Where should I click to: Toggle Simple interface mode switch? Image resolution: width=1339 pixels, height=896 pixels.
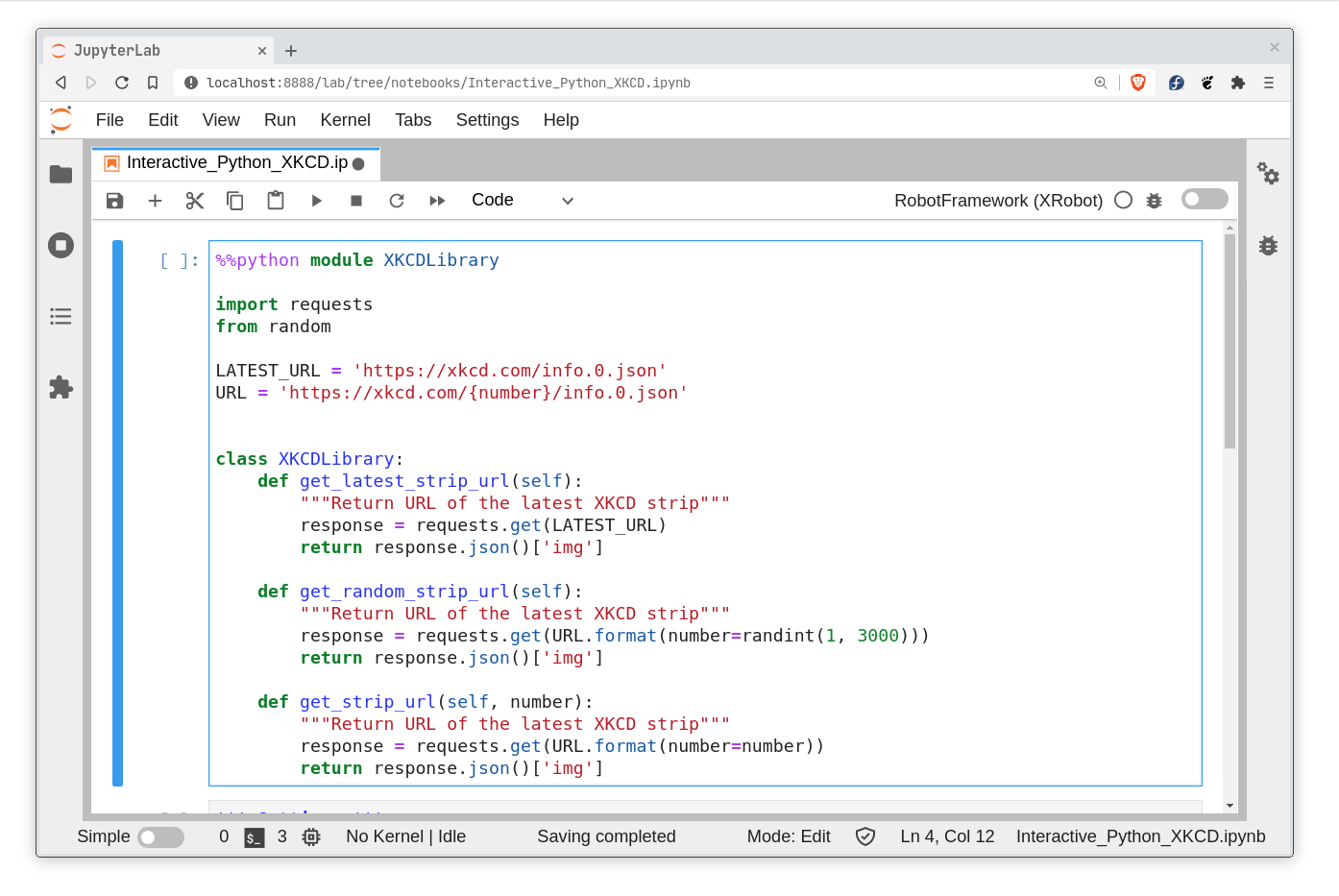160,837
